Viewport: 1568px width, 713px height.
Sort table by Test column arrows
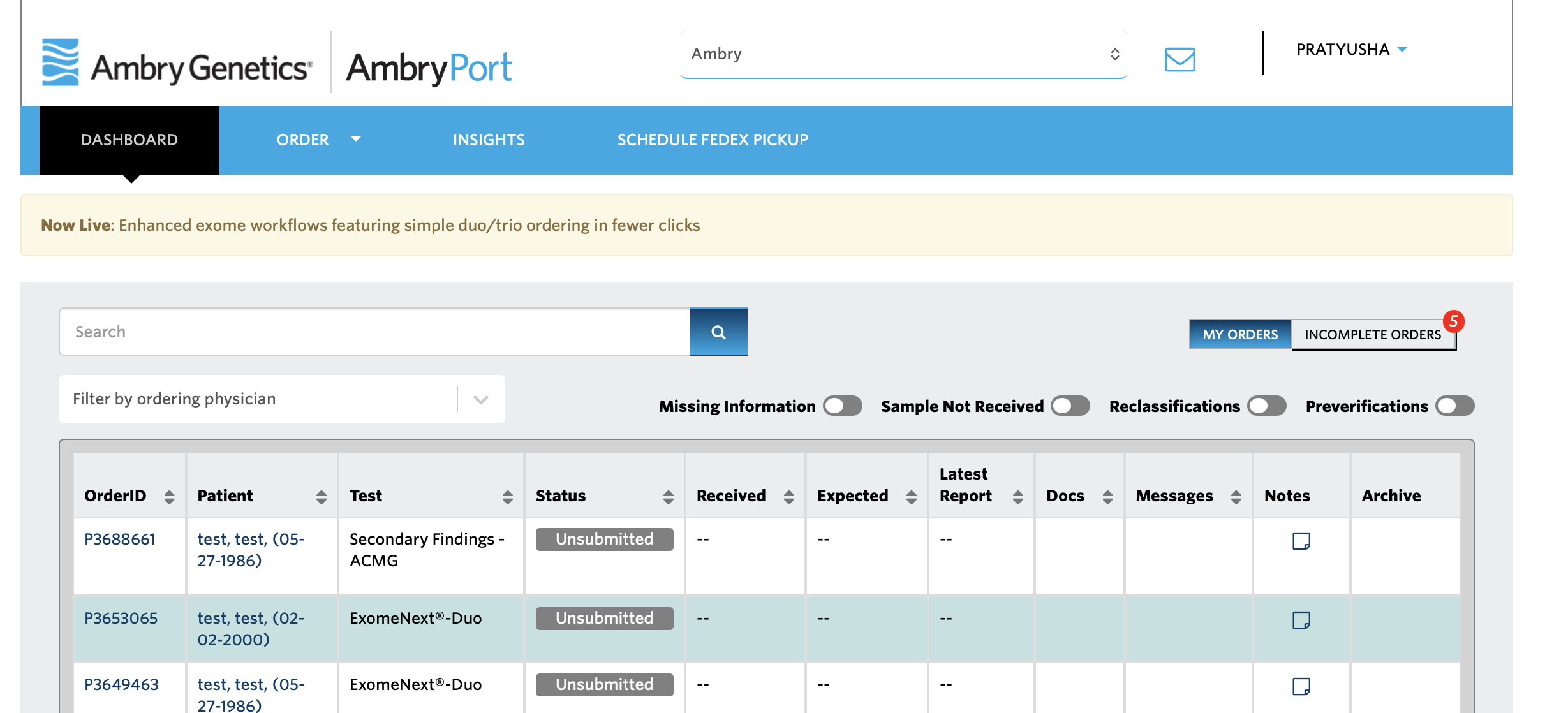click(508, 497)
